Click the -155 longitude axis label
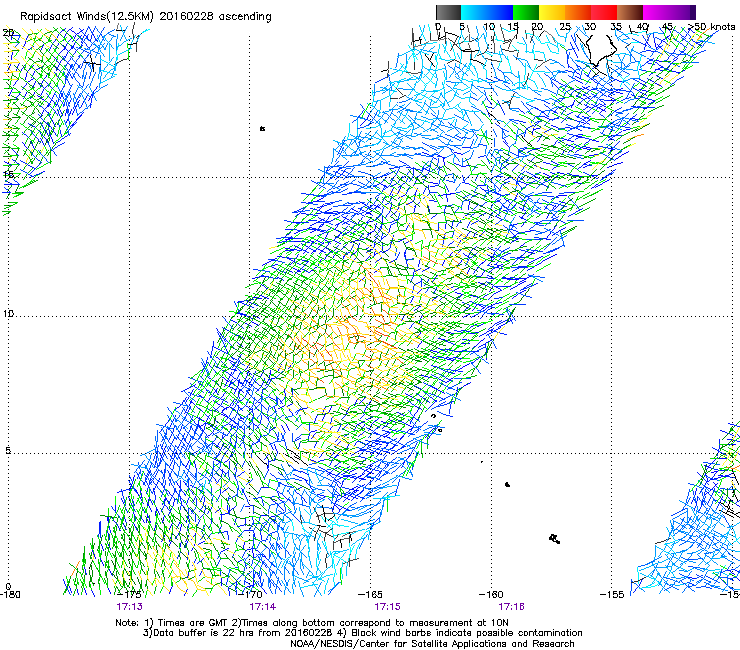The image size is (740, 650). 612,594
